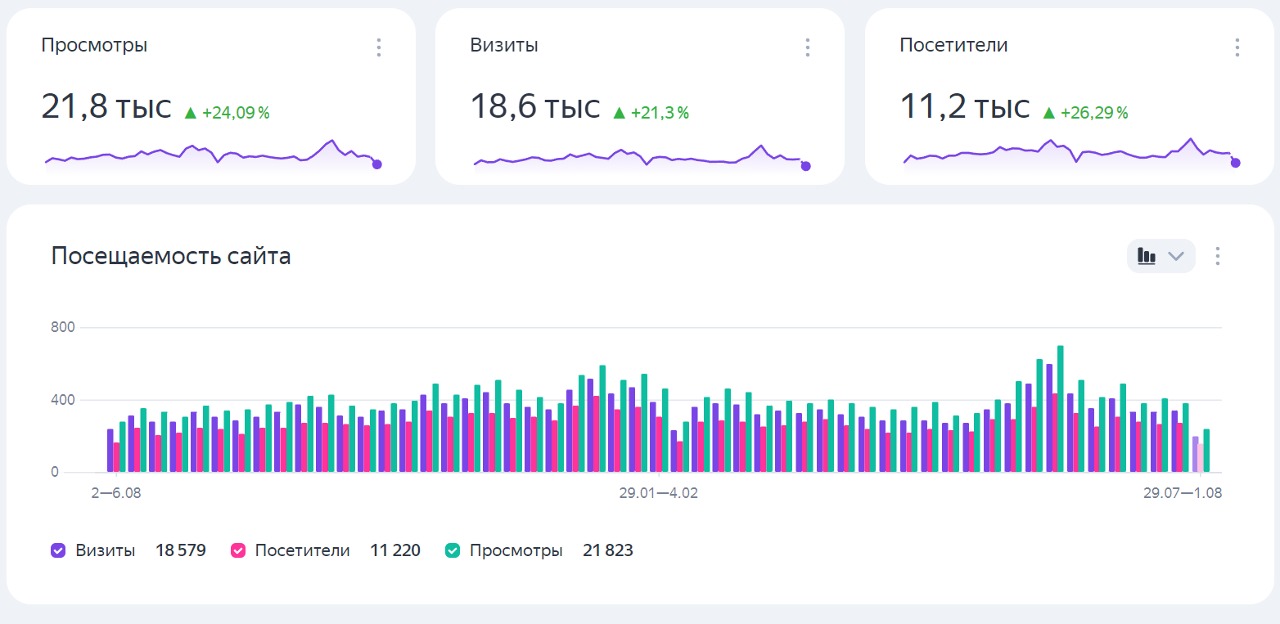Click the green up arrow beside +21,3 %
Image resolution: width=1280 pixels, height=624 pixels.
[619, 113]
